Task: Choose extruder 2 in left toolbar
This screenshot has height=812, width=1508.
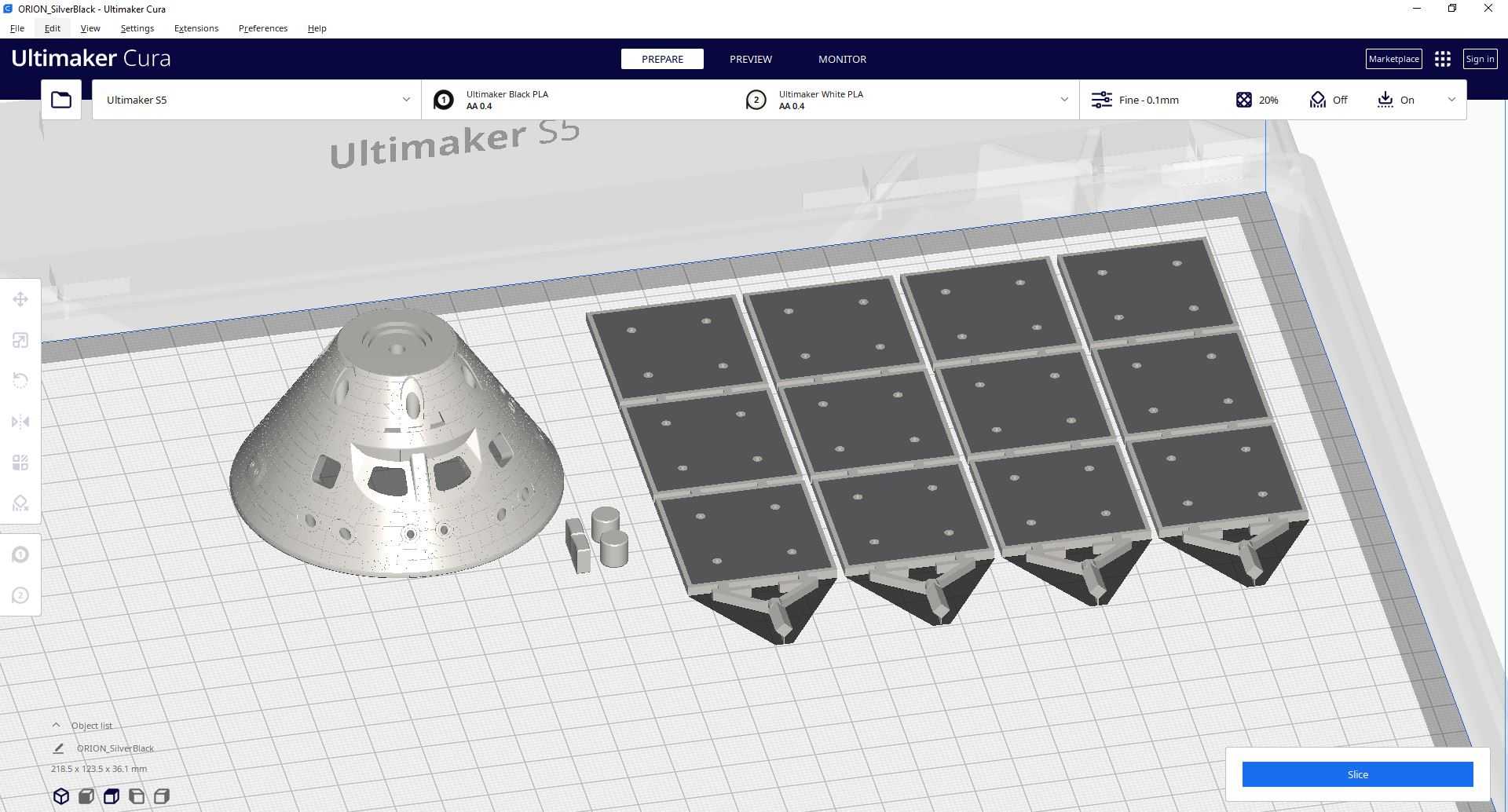Action: click(x=20, y=595)
